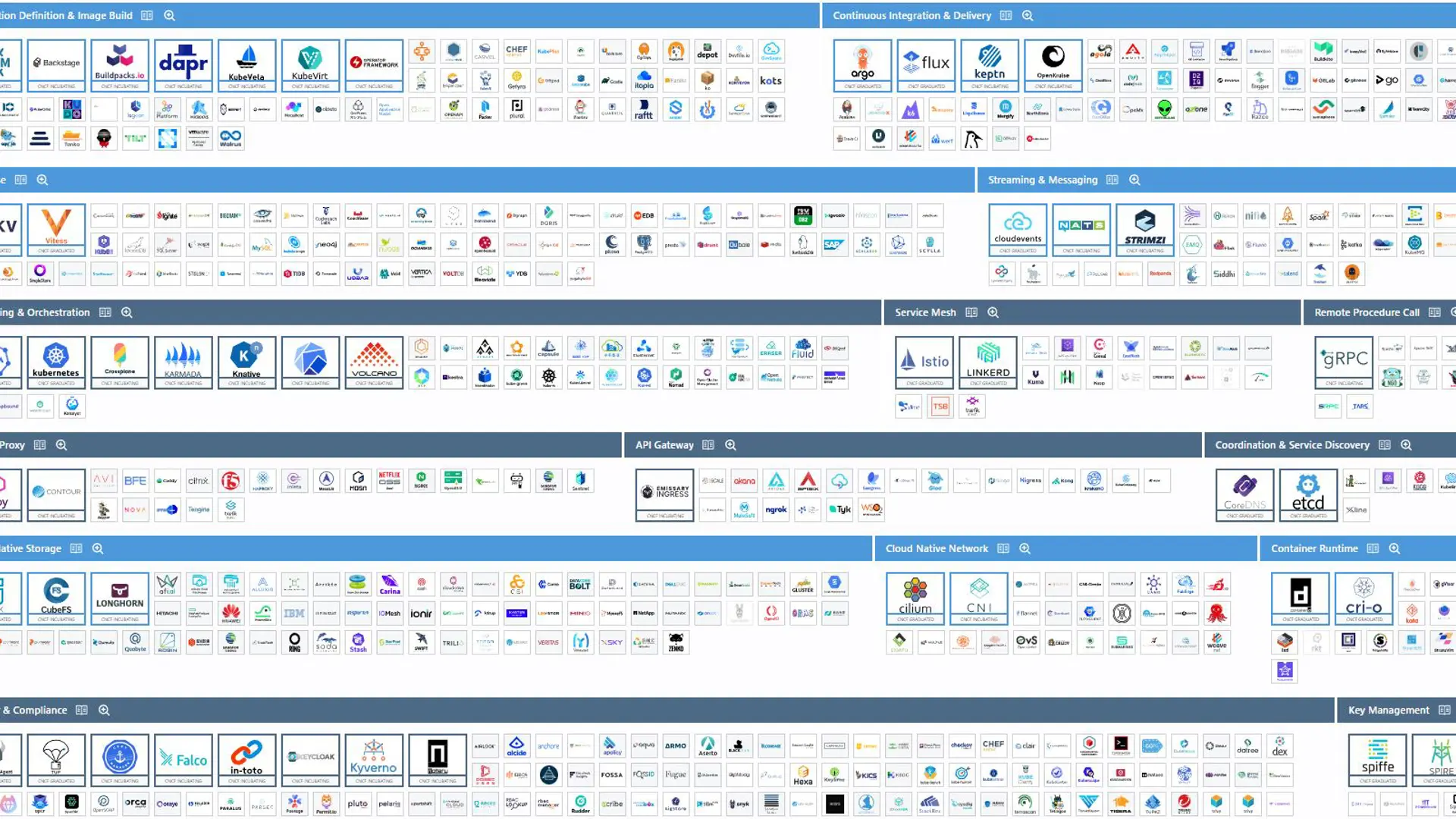Select the etcd logo card
Viewport: 1456px width, 819px height.
(x=1308, y=495)
